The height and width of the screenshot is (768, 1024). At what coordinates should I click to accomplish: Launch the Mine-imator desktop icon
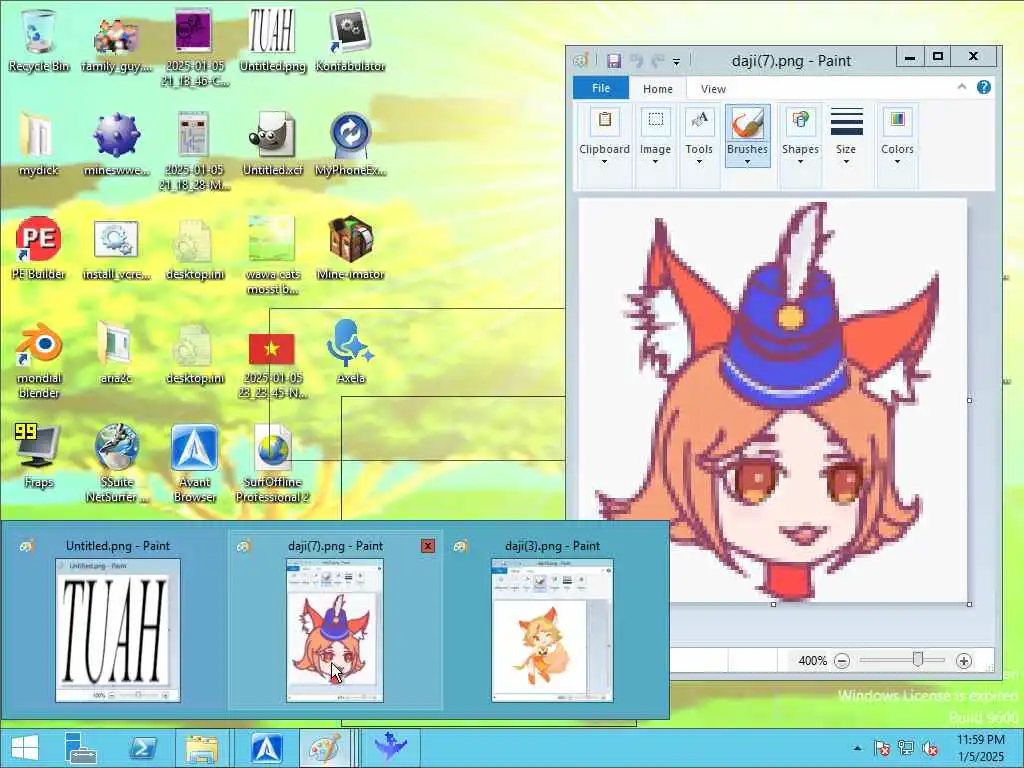350,248
